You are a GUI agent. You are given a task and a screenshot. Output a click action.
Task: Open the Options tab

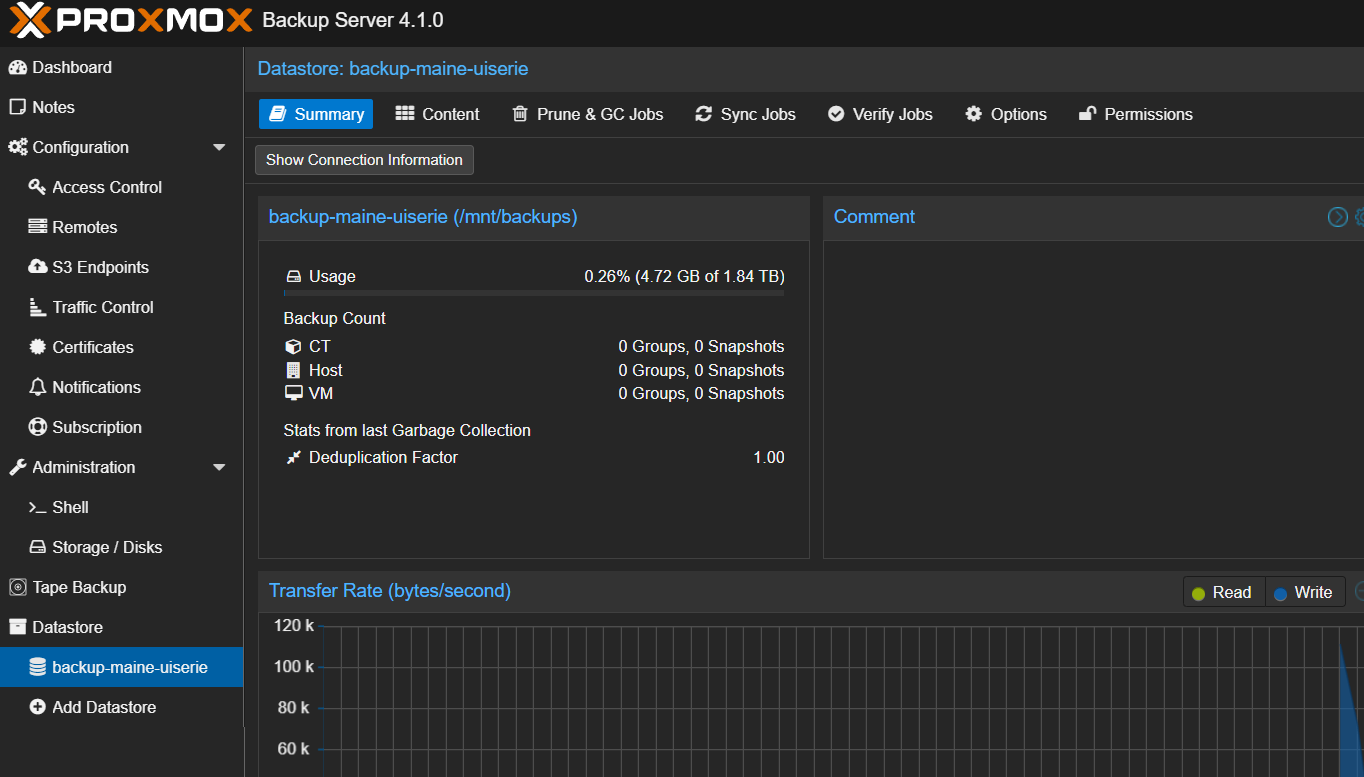click(1006, 114)
